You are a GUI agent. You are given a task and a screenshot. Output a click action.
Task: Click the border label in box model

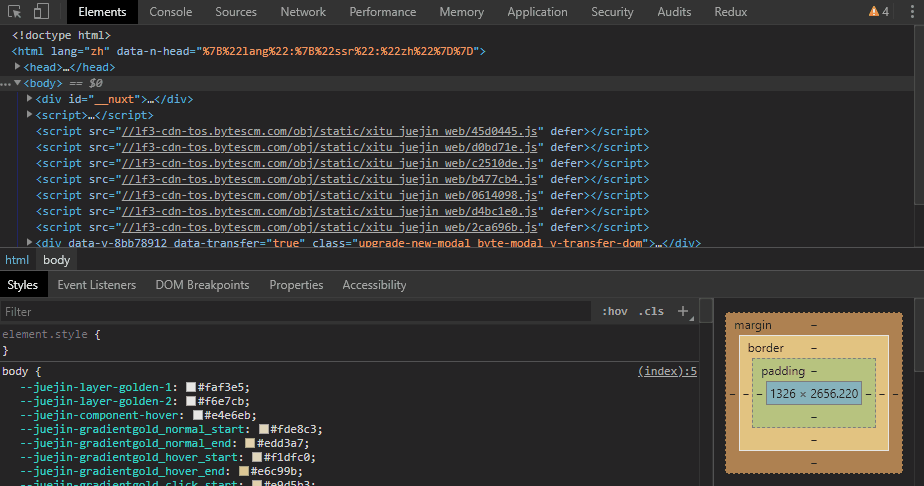765,348
